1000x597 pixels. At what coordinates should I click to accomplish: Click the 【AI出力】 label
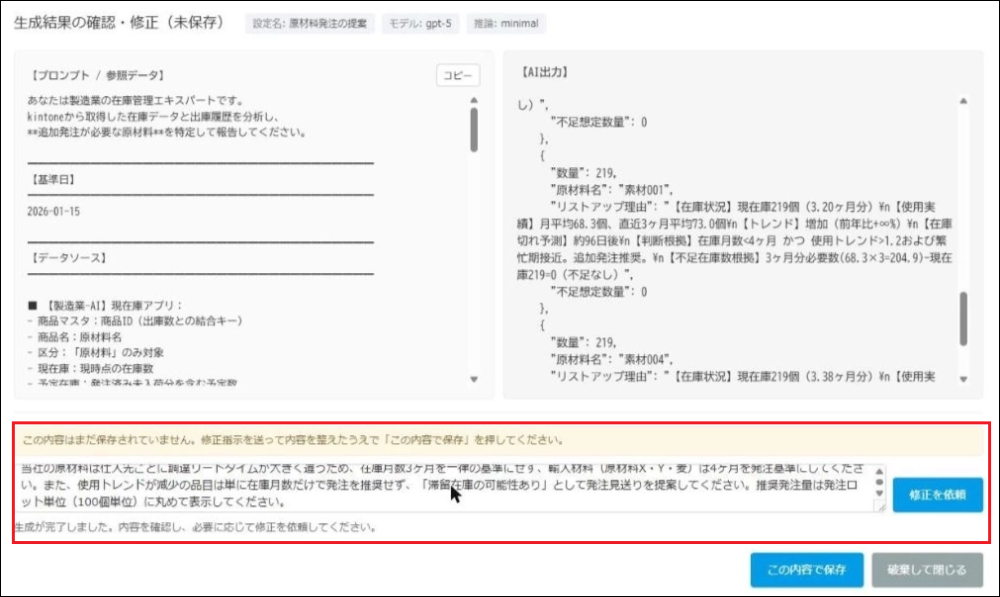545,72
